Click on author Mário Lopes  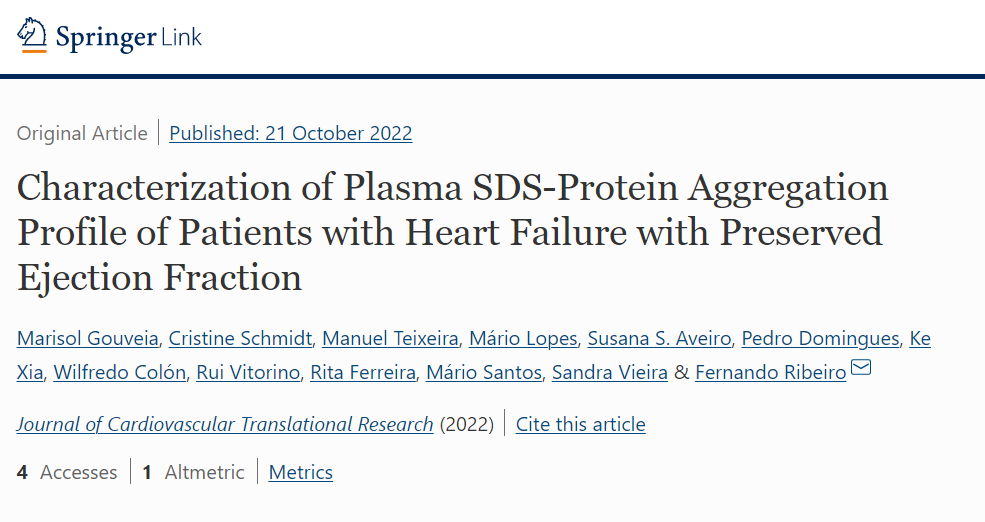(523, 339)
